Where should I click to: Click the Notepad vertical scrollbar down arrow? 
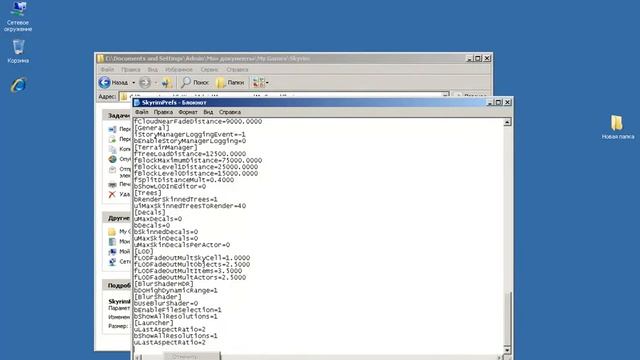pyautogui.click(x=507, y=350)
